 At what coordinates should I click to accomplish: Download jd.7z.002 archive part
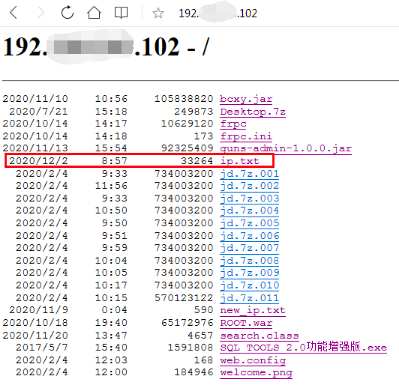[249, 186]
